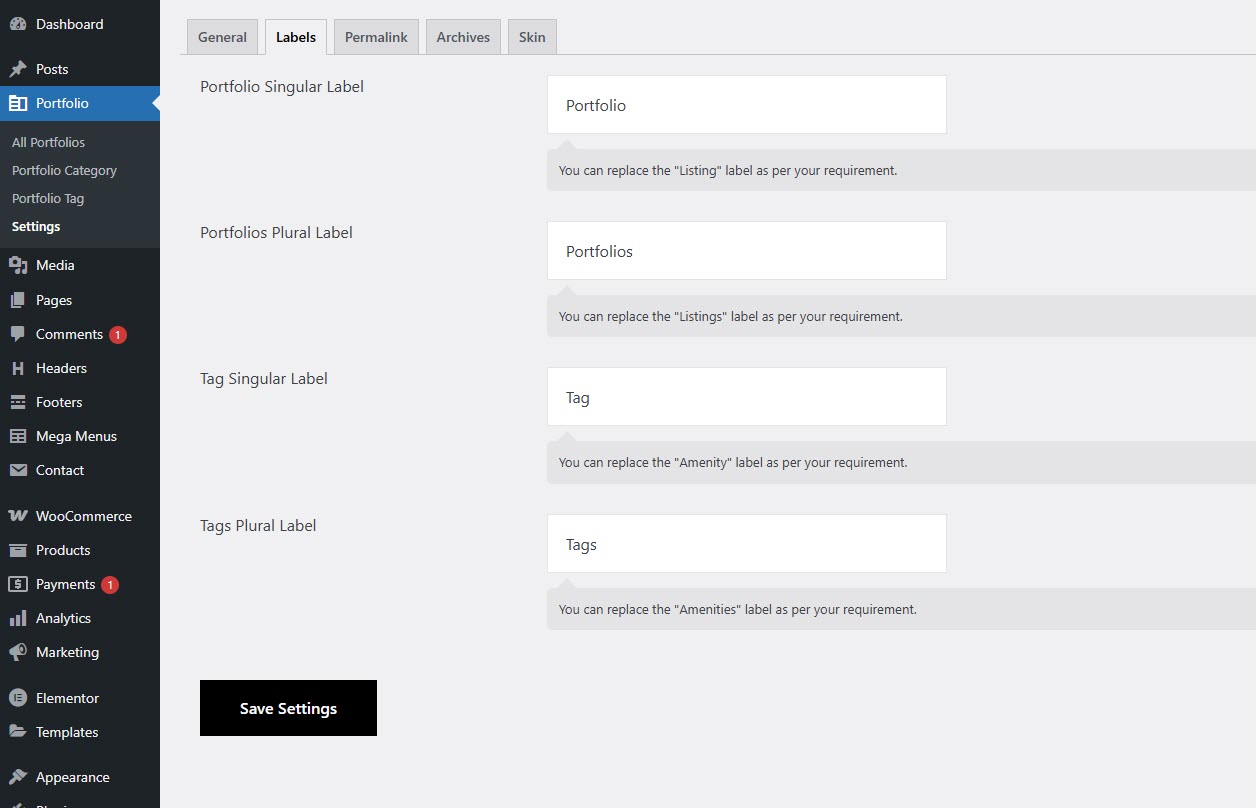
Task: Open WooCommerce via its logo icon
Action: 18,516
